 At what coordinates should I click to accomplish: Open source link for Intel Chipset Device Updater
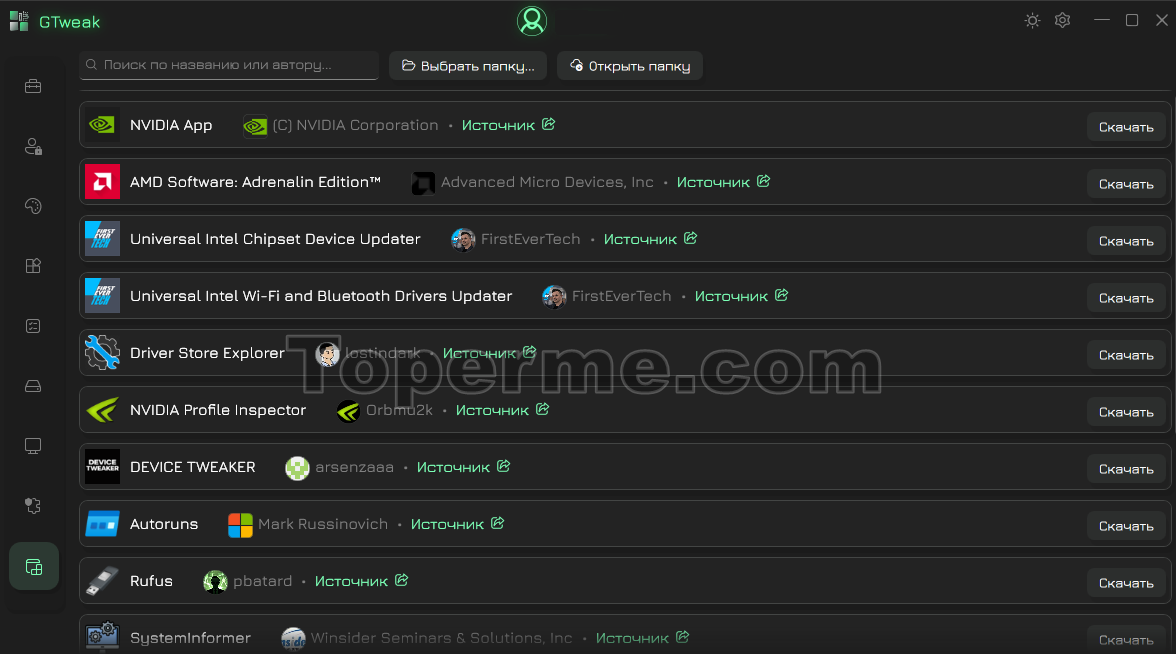650,239
